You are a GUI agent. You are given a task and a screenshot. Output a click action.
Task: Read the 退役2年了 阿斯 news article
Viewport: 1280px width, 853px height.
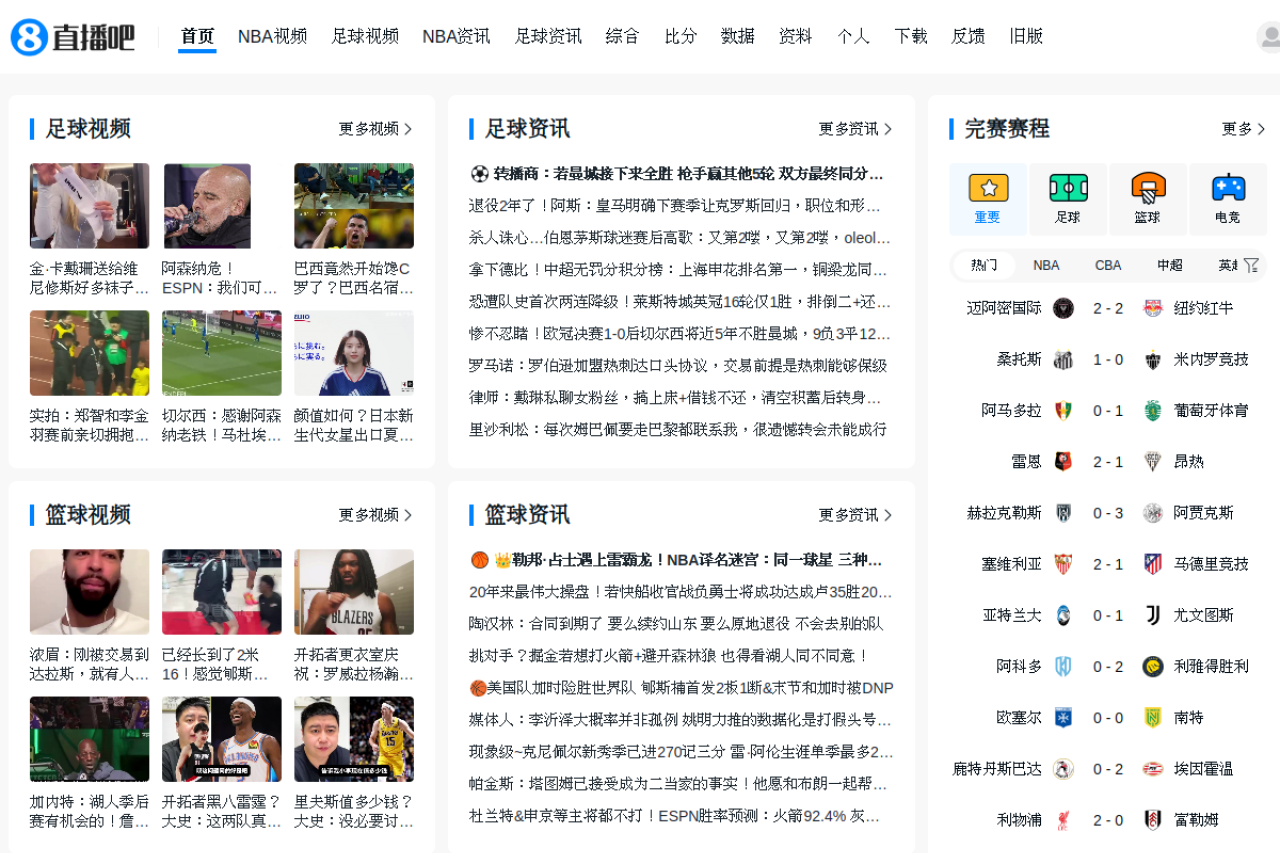675,206
